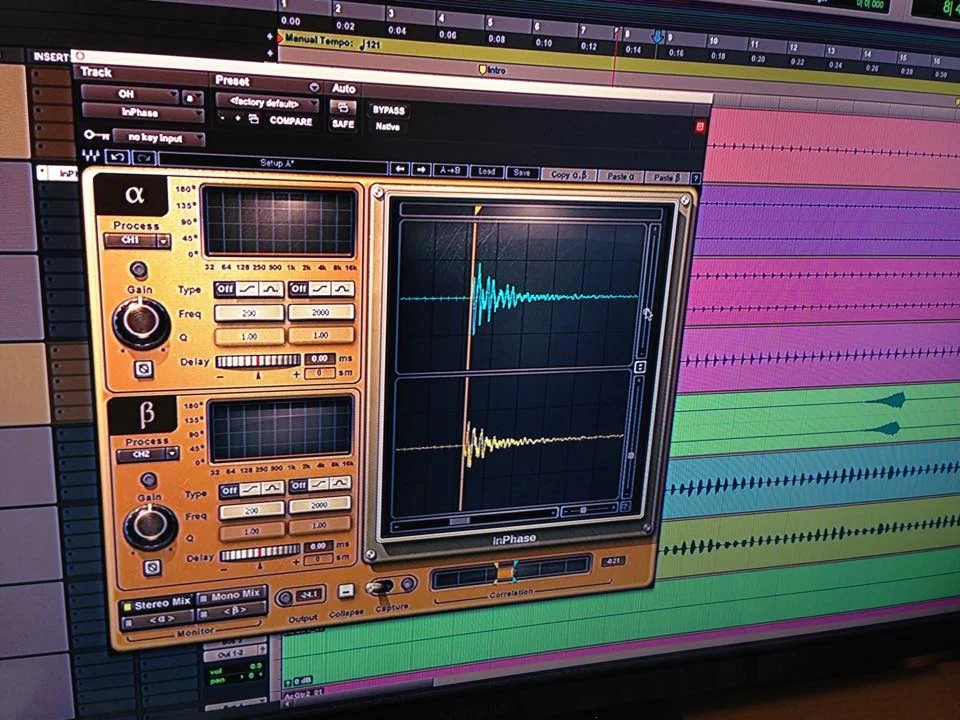Open the Waves help question mark
The height and width of the screenshot is (720, 960).
[x=696, y=179]
